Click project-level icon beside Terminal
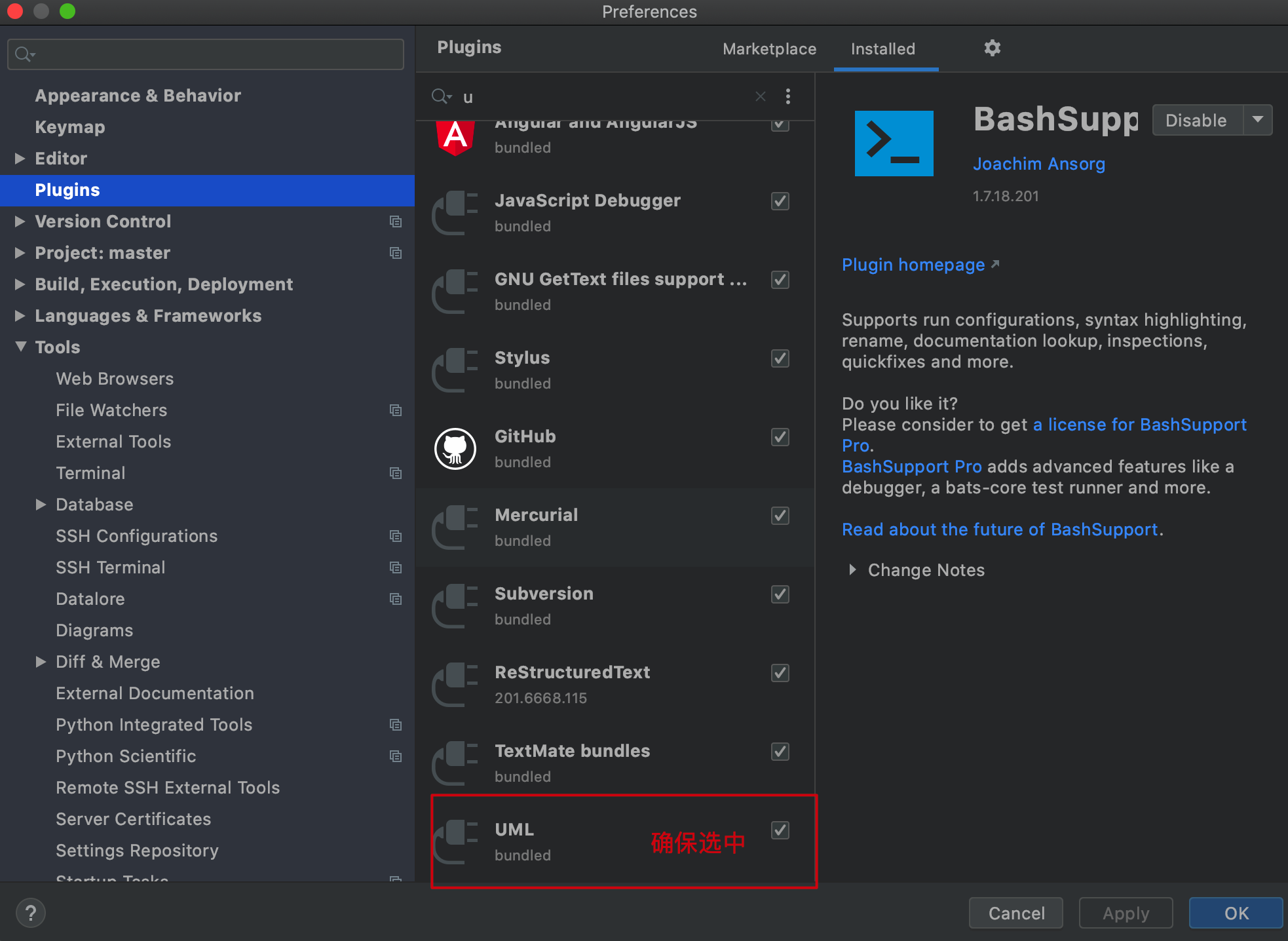Viewport: 1288px width, 941px height. click(395, 473)
